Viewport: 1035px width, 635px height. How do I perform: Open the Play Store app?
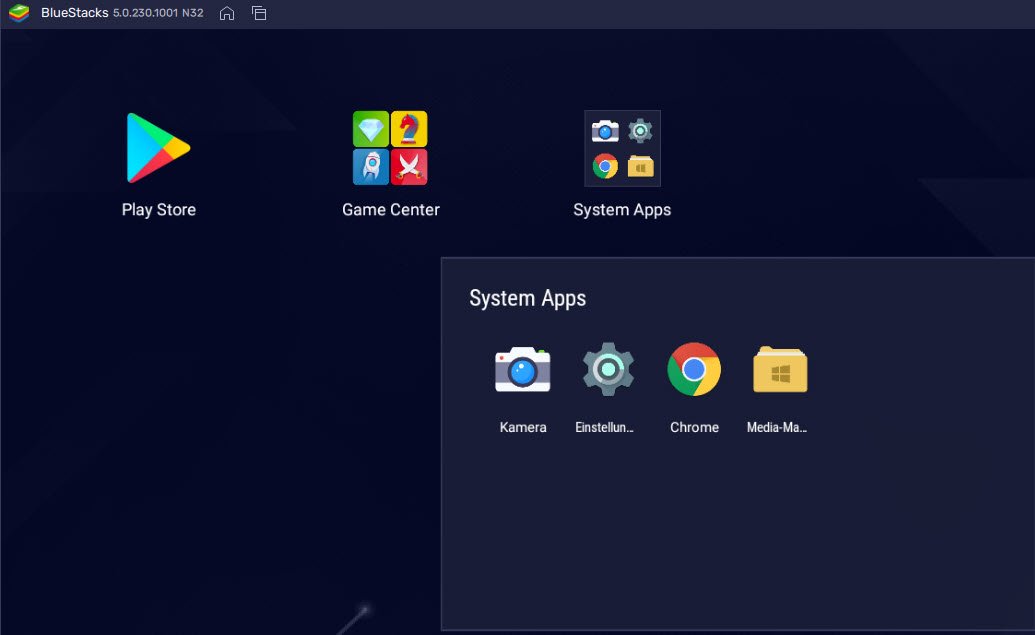click(158, 148)
